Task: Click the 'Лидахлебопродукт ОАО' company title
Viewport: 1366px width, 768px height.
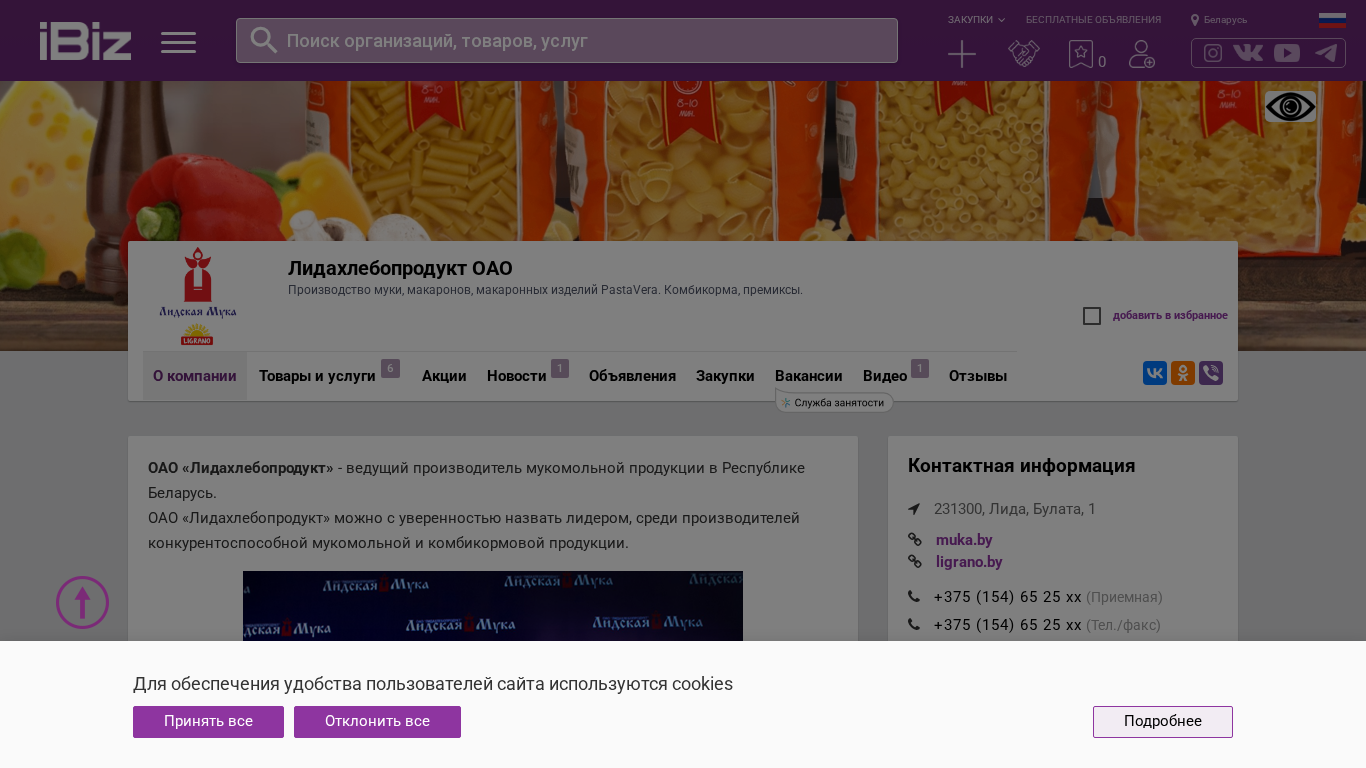Action: (x=400, y=268)
